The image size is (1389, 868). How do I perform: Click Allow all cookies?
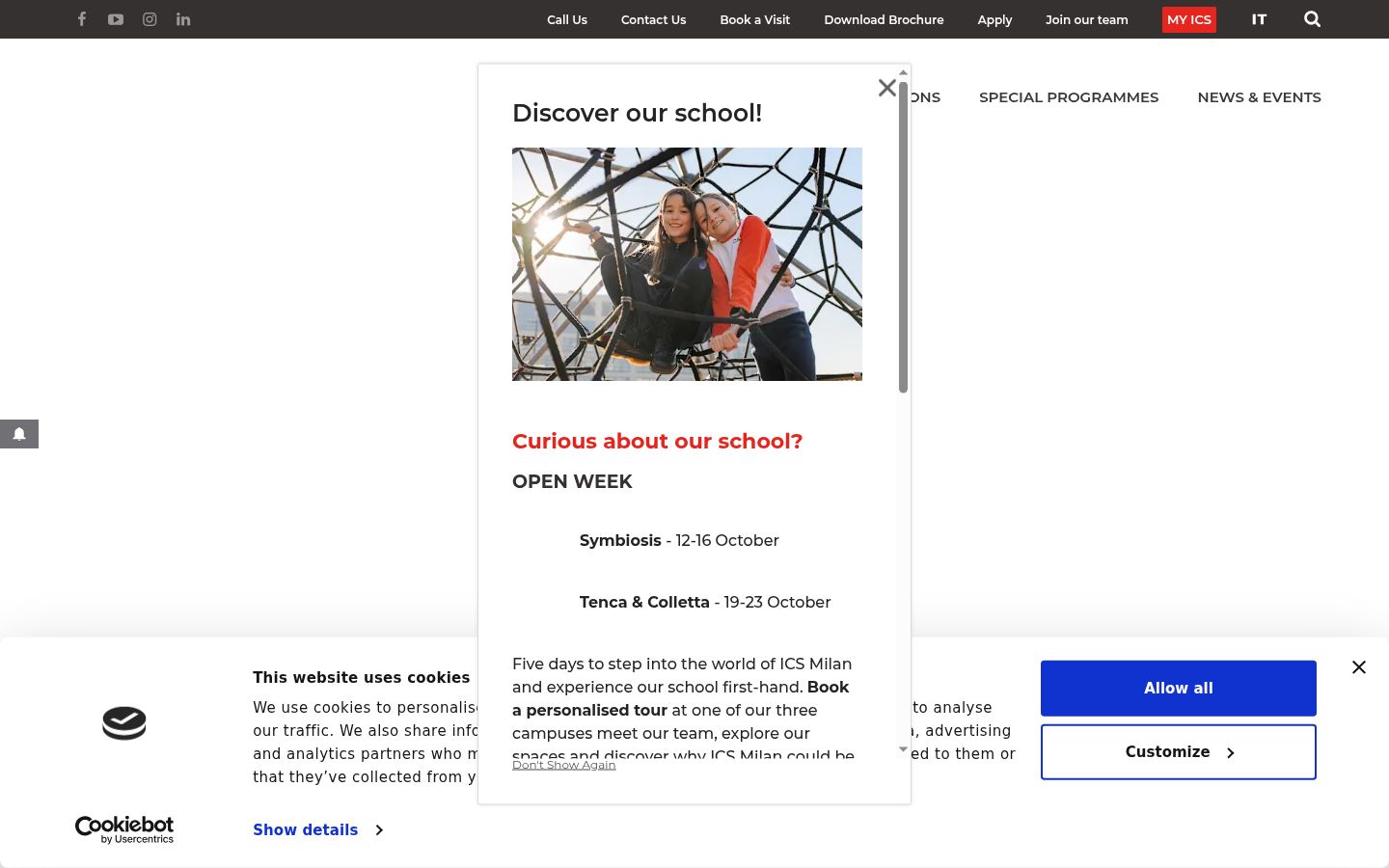(x=1179, y=689)
